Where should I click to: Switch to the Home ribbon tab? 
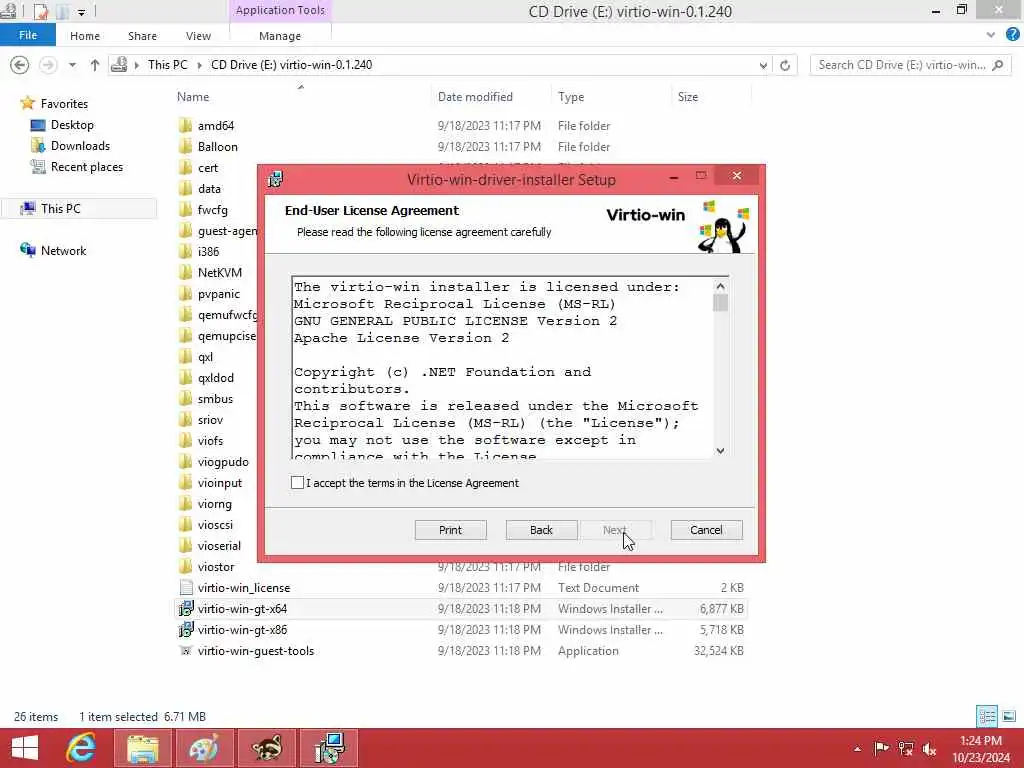pos(85,36)
